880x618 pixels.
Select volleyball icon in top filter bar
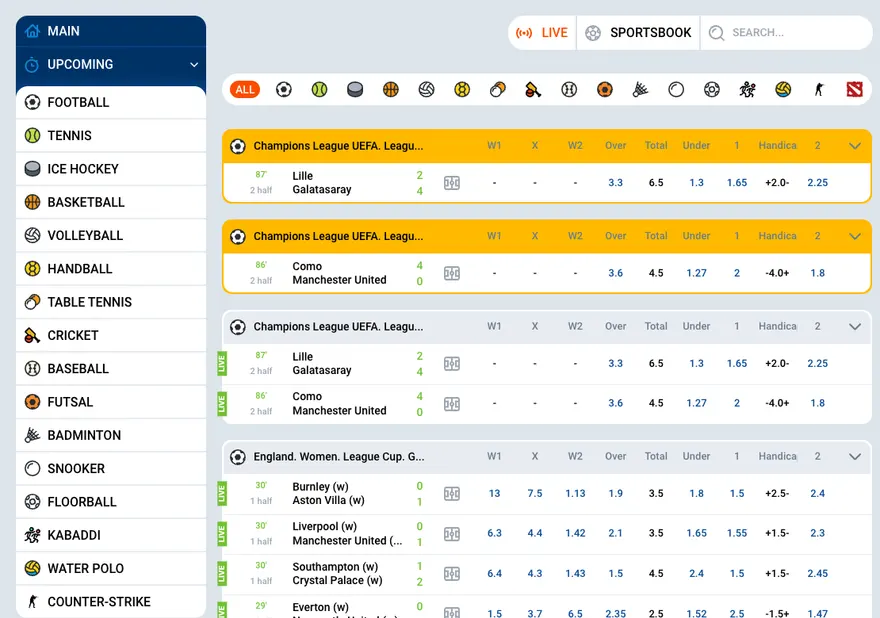pos(427,89)
